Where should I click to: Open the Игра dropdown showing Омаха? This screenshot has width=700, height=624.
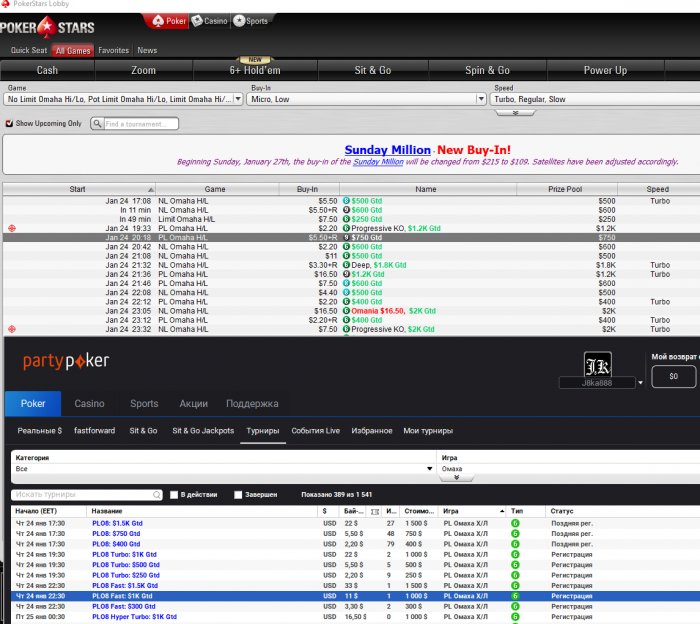click(569, 469)
